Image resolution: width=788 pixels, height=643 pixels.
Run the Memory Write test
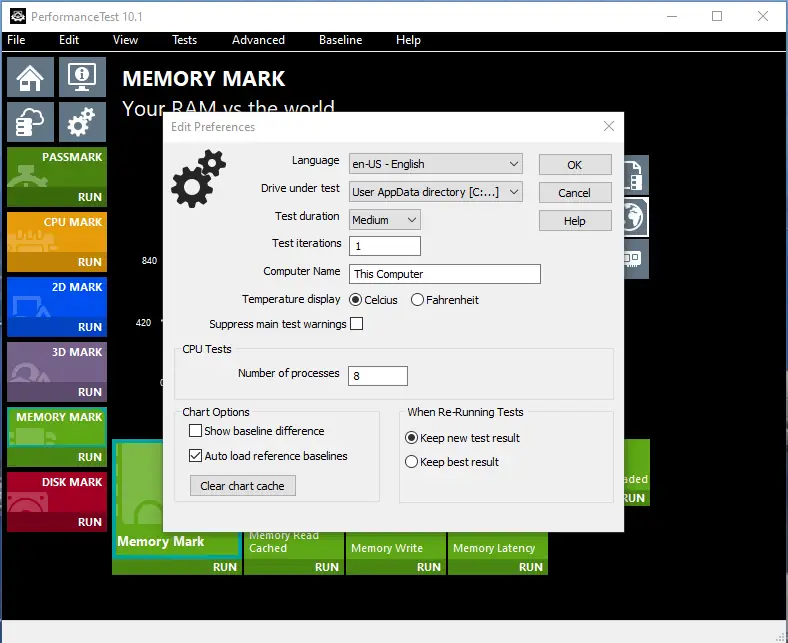pos(429,567)
